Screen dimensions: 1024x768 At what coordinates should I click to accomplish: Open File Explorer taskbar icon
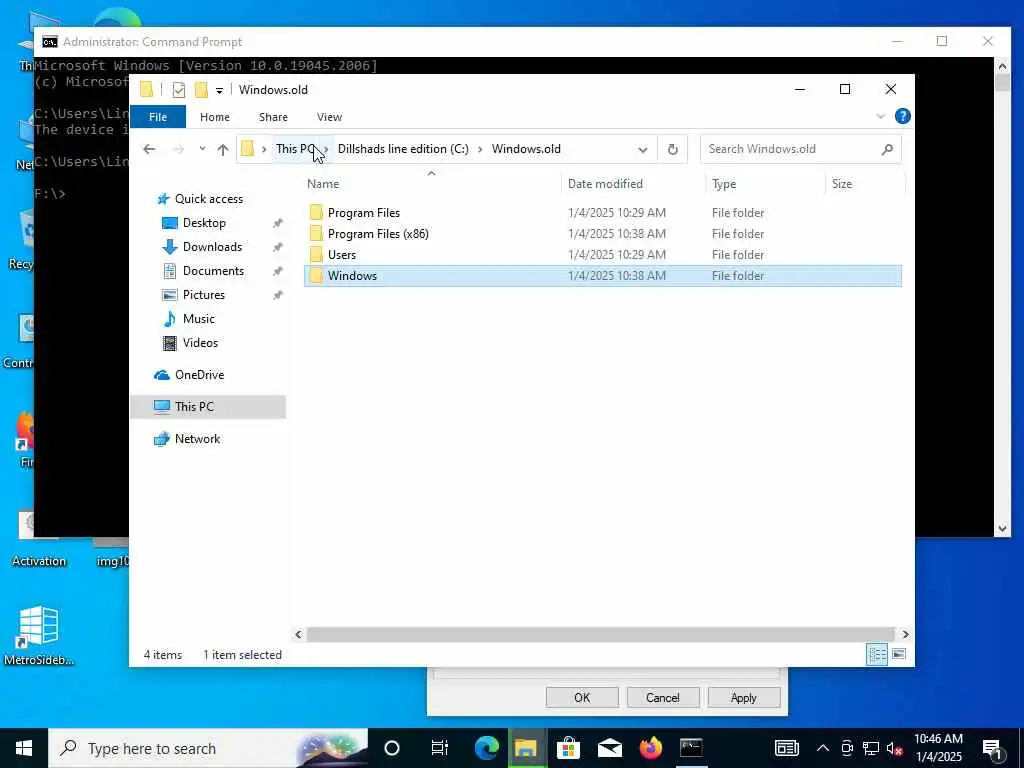(526, 748)
